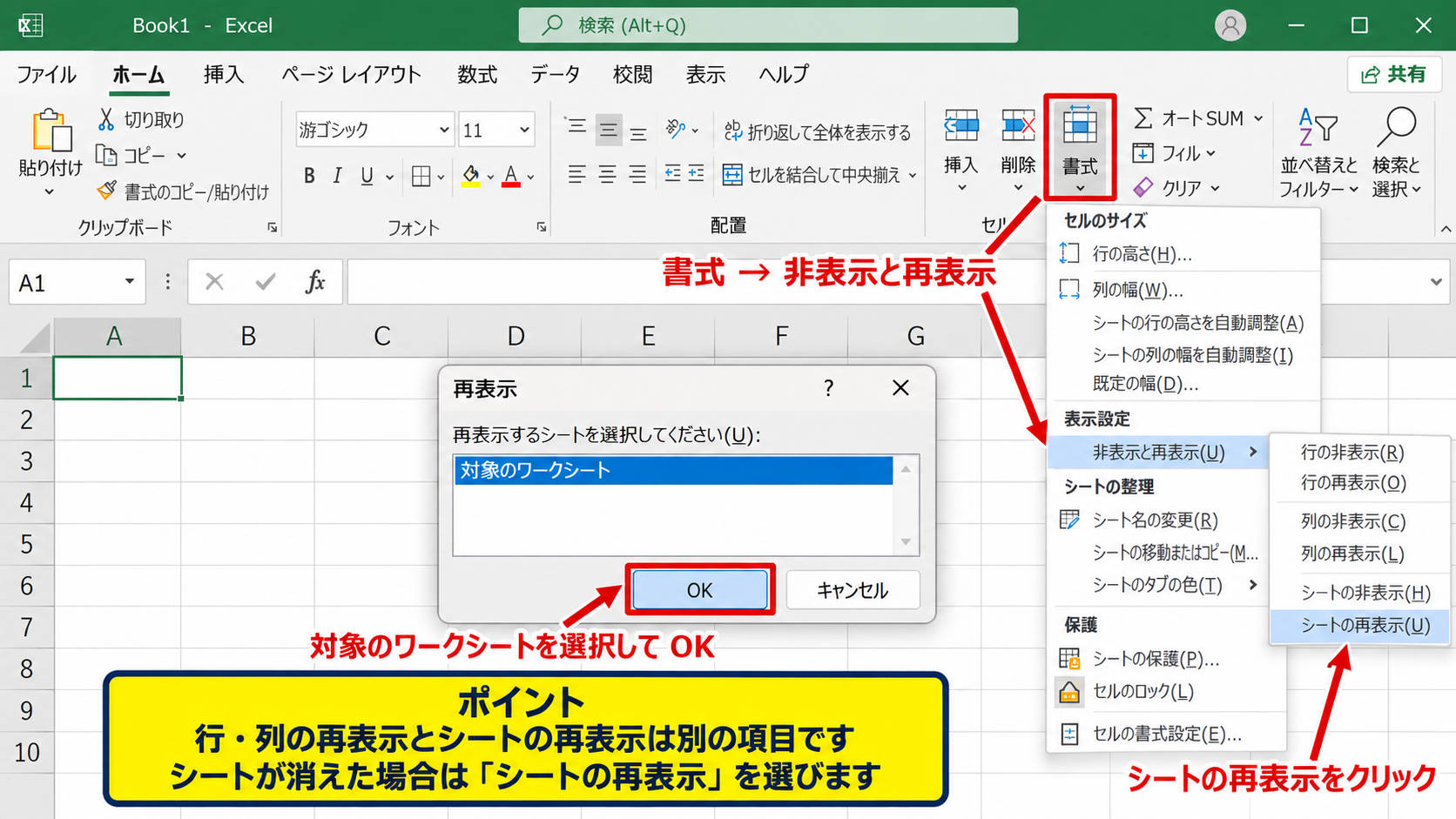1456x819 pixels.
Task: Click Find and Select (検索と選択) magnifier icon
Action: pos(1397,128)
